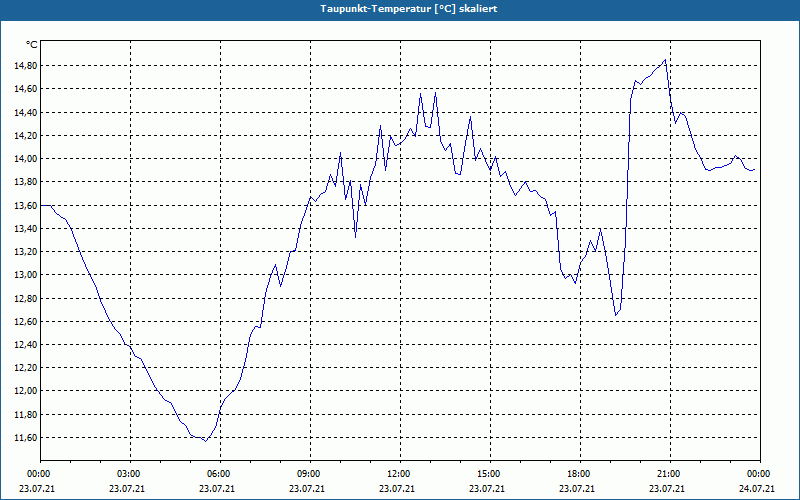Click the chart title 'Taupunkt-Temperatur [°C] skaliert'
The height and width of the screenshot is (500, 800).
click(409, 9)
